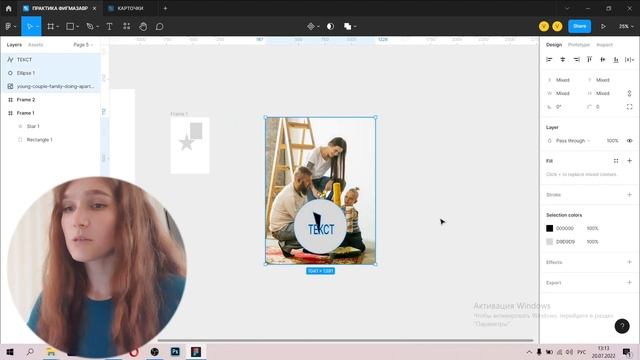This screenshot has width=640, height=360.
Task: Open the Help question mark button
Action: 622,326
